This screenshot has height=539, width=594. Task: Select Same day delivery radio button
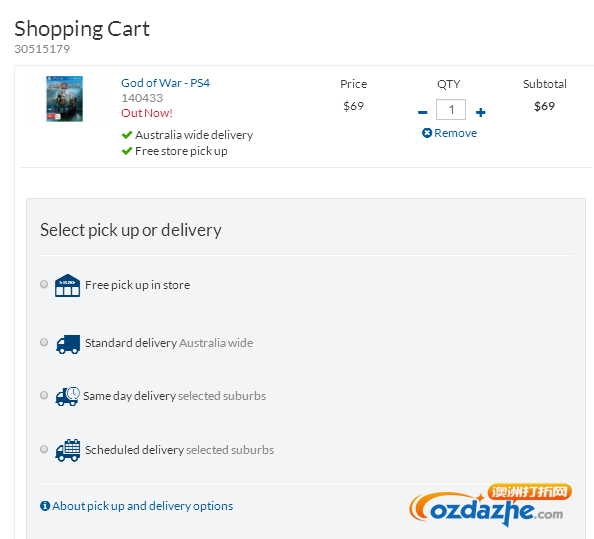(x=44, y=395)
